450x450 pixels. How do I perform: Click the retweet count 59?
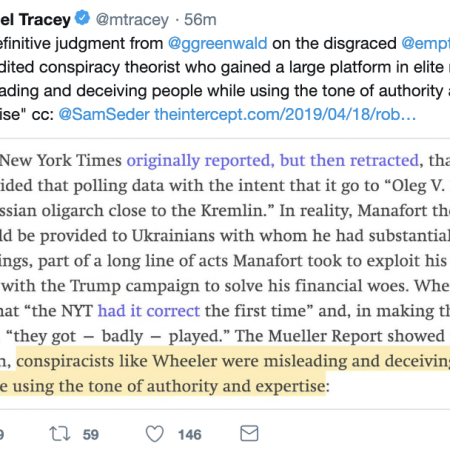(x=91, y=435)
